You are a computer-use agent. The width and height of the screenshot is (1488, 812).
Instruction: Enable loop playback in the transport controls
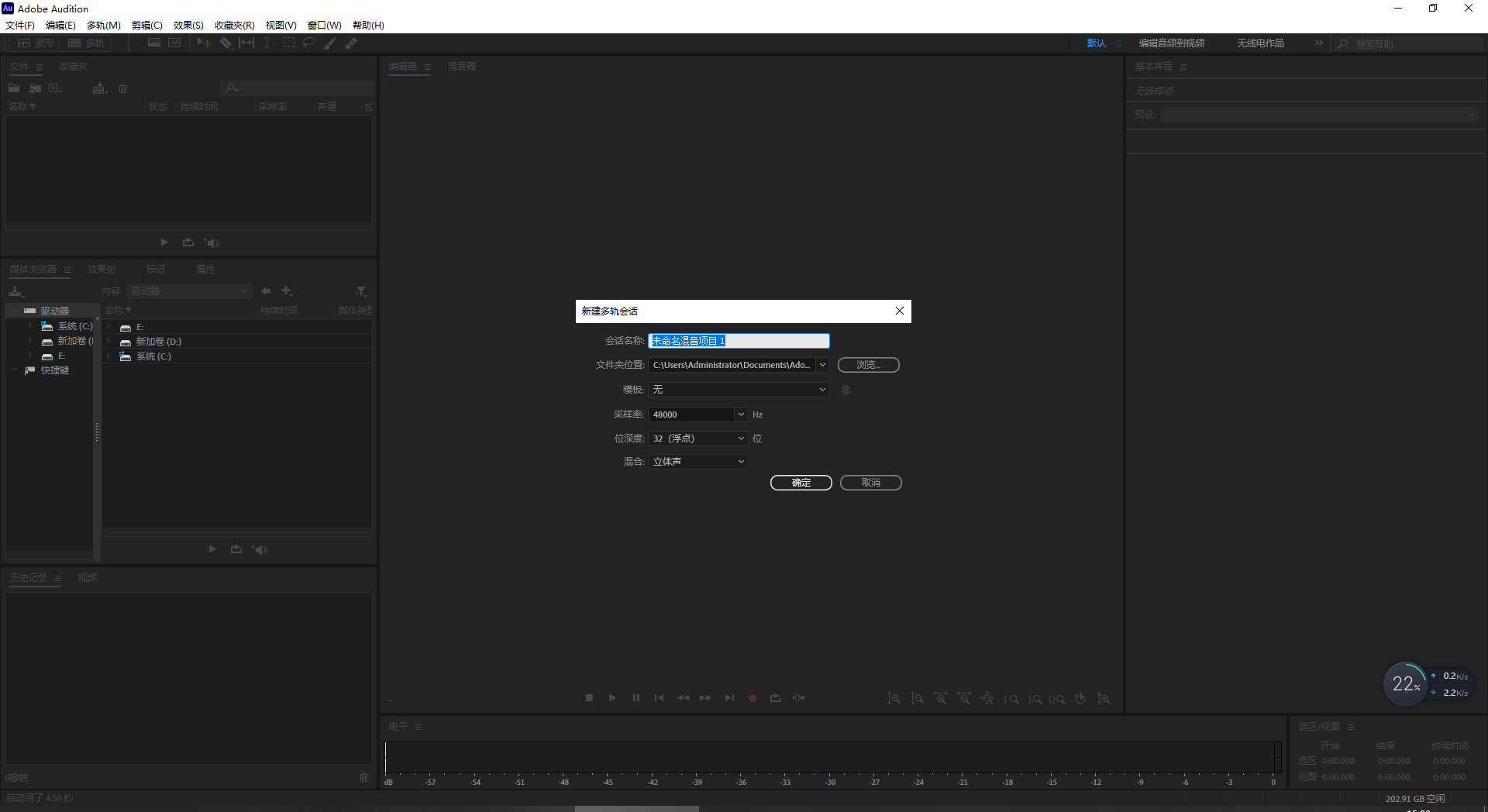point(776,698)
